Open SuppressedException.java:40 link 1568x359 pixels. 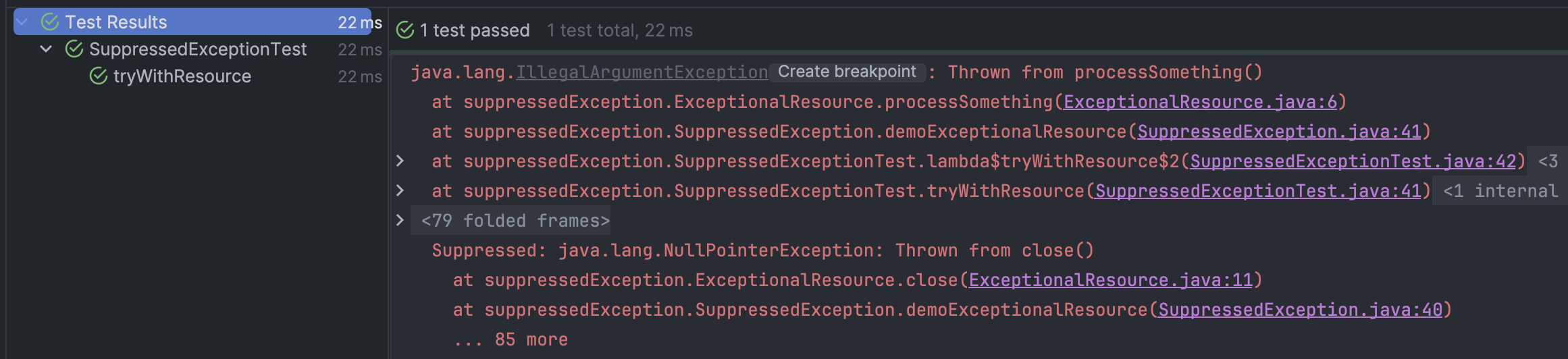click(x=1300, y=310)
